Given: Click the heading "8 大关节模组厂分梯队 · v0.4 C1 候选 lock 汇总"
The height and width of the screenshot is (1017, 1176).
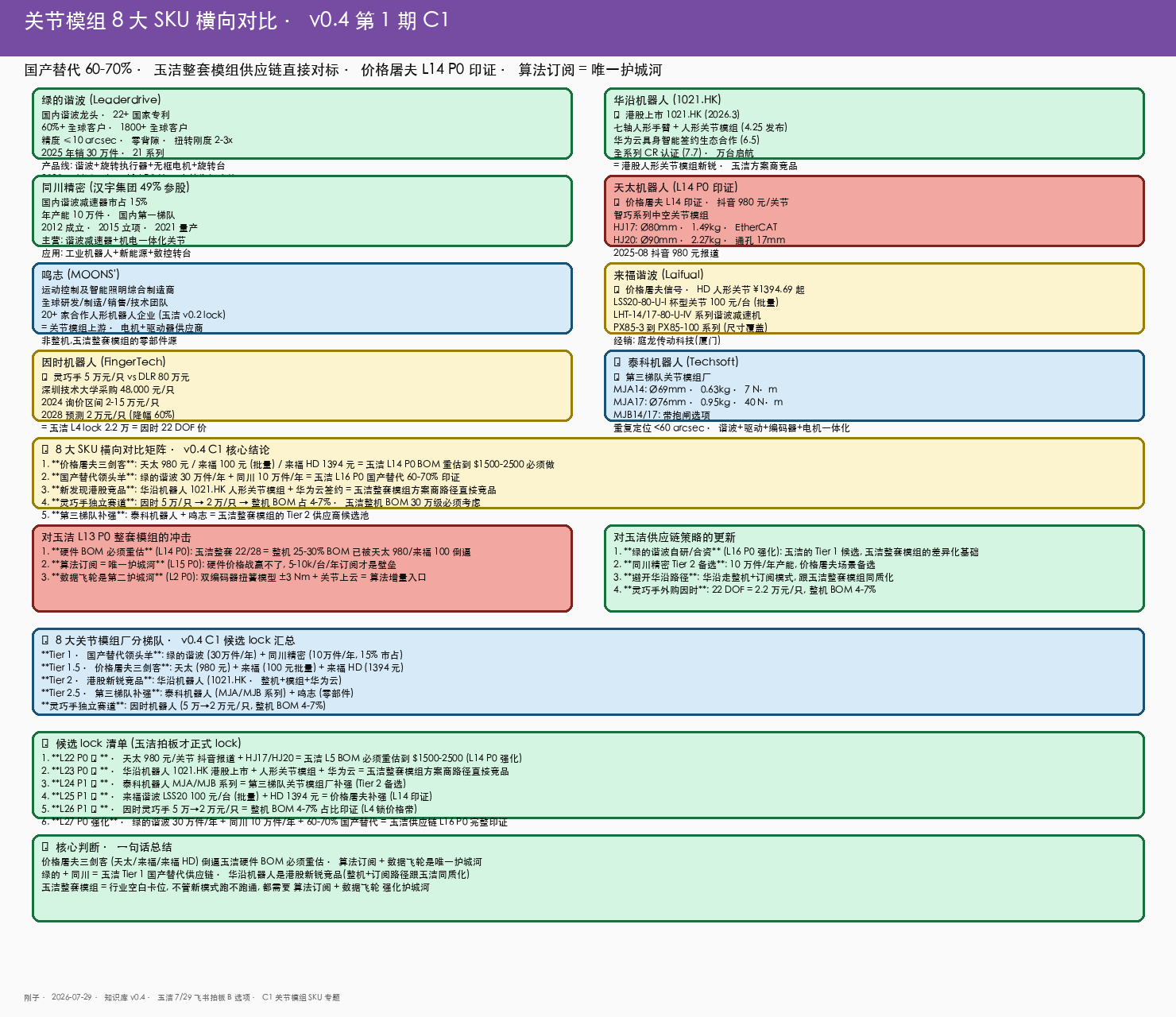Looking at the screenshot, I should tap(175, 640).
